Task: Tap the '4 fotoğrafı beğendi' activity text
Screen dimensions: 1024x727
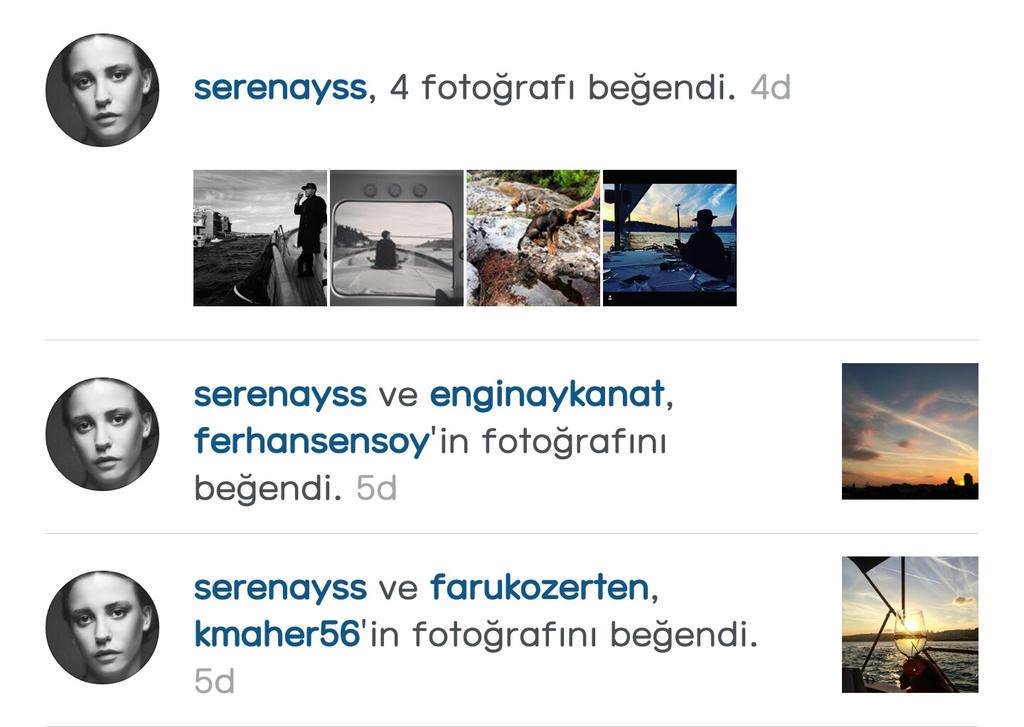Action: [562, 89]
